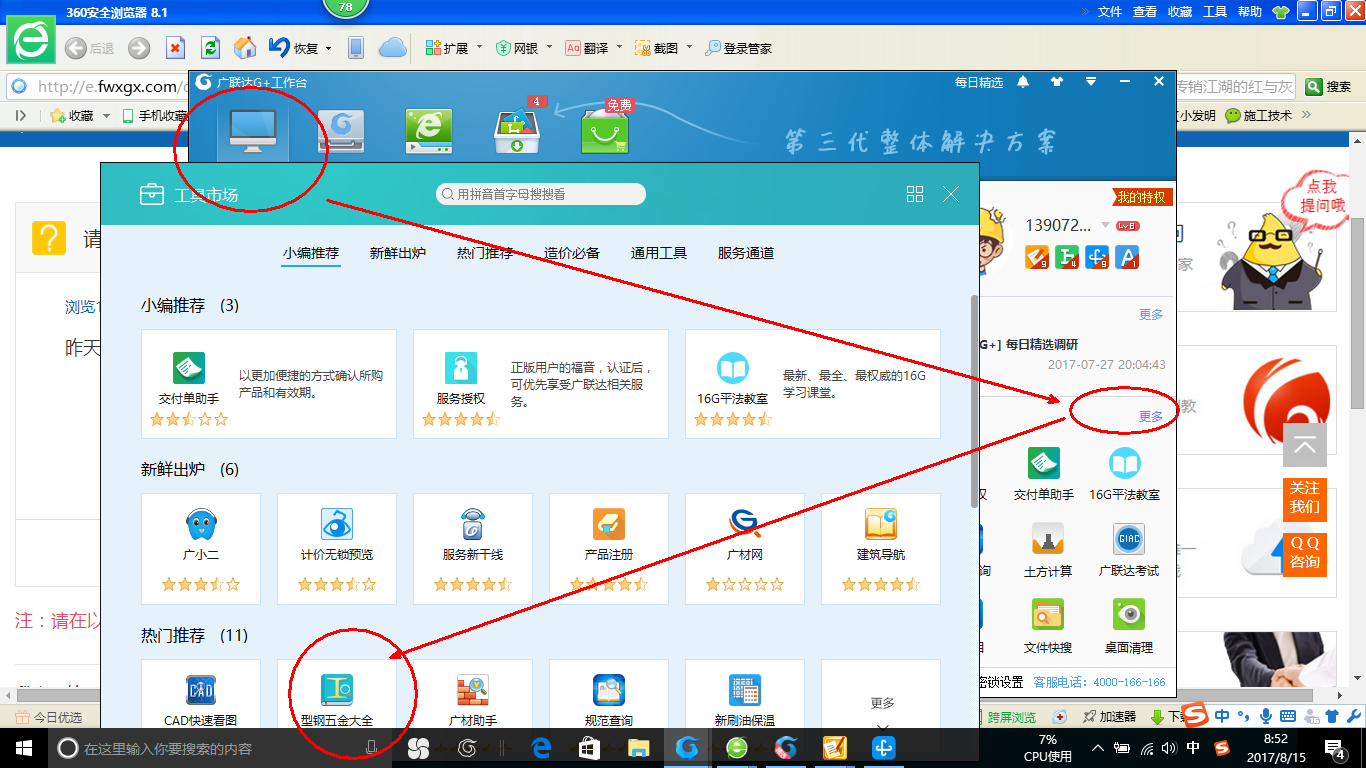Open the 交付单助手 card in 小编推荐
Screen dimensions: 1366x768
click(269, 383)
